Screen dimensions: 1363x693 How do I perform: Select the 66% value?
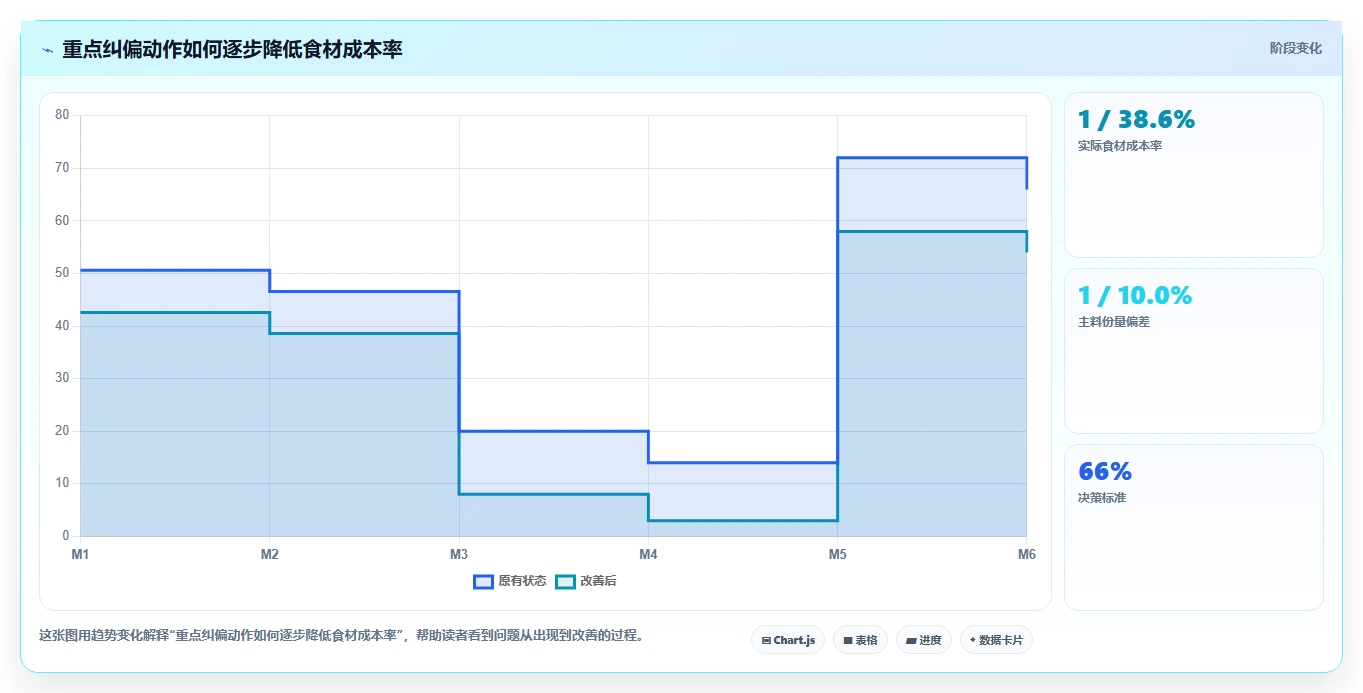coord(1105,472)
